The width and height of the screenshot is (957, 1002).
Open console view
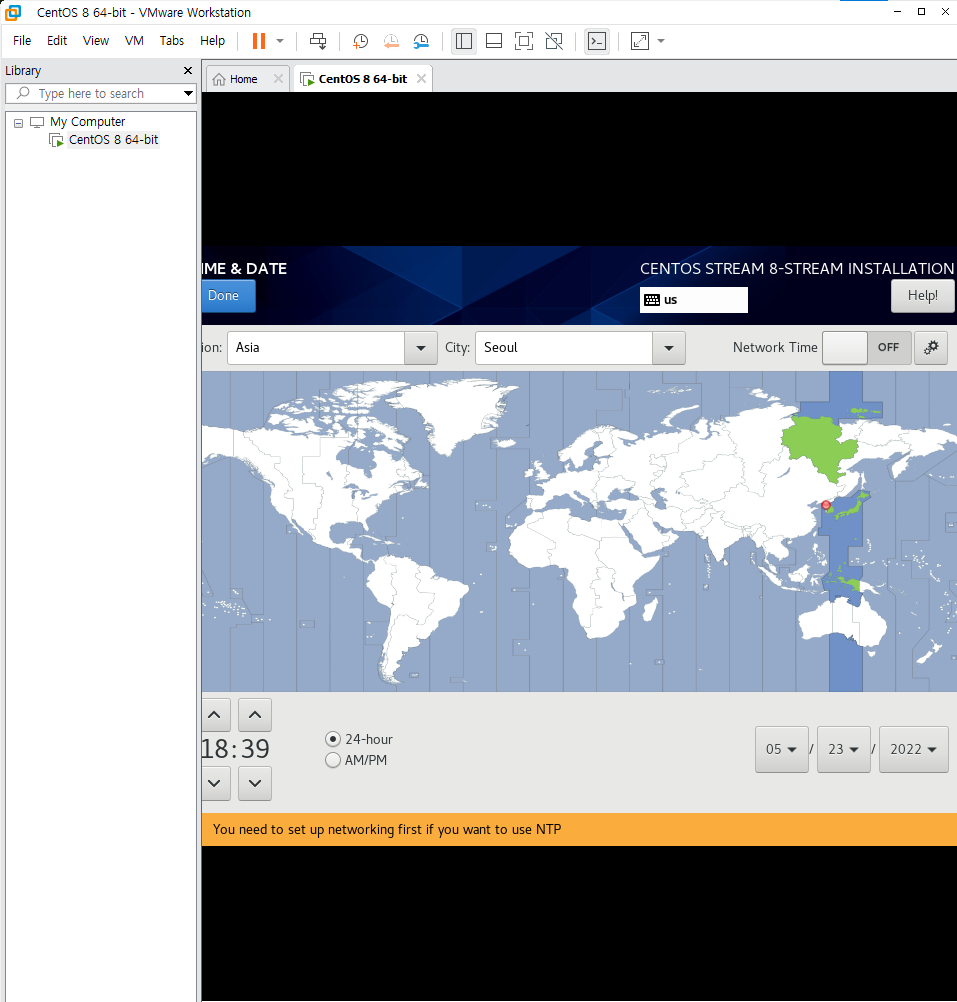(597, 41)
